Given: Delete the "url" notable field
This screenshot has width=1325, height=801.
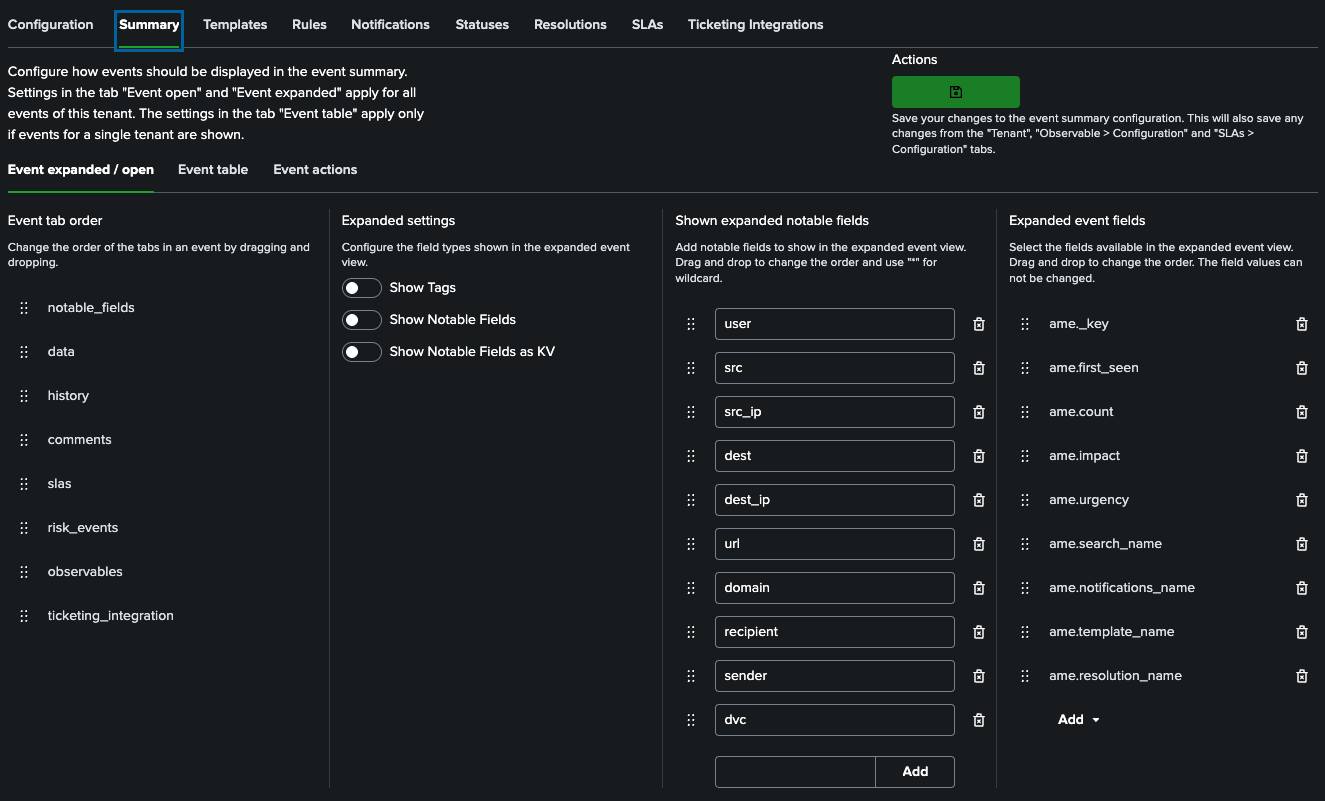Looking at the screenshot, I should 978,544.
